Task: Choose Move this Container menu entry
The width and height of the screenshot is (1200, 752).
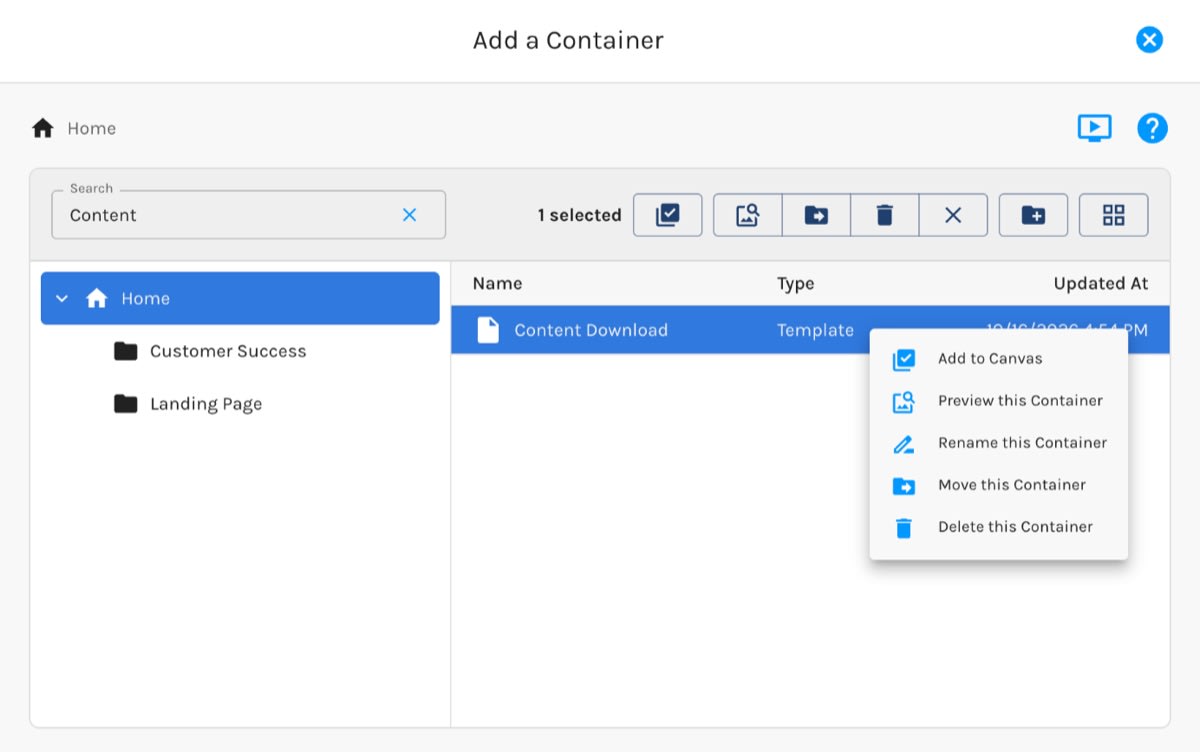Action: 999,484
